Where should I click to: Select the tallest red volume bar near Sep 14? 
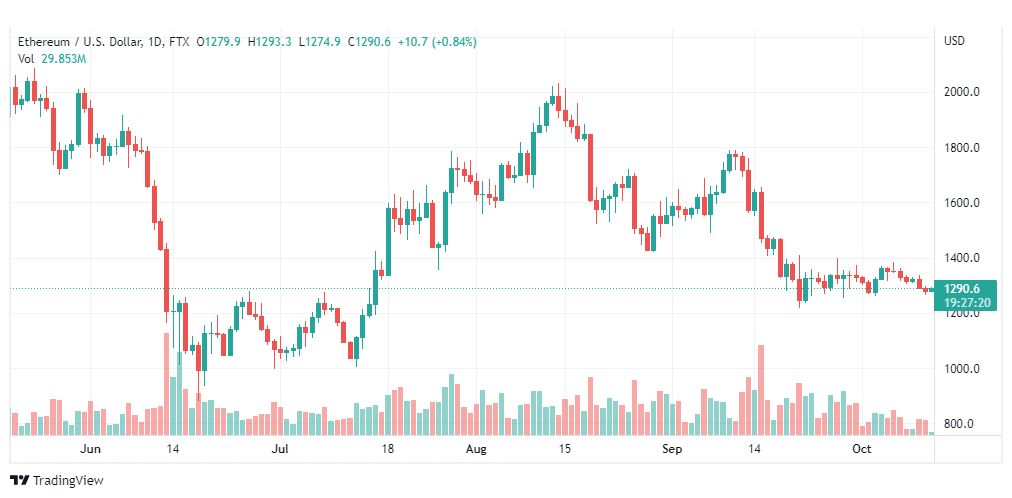[761, 390]
